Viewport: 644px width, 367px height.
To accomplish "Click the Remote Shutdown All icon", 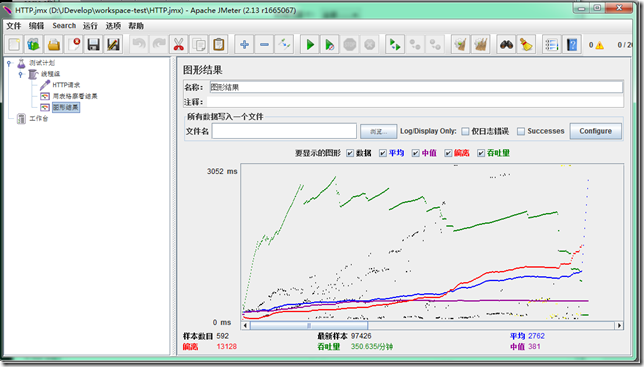I will tap(435, 44).
